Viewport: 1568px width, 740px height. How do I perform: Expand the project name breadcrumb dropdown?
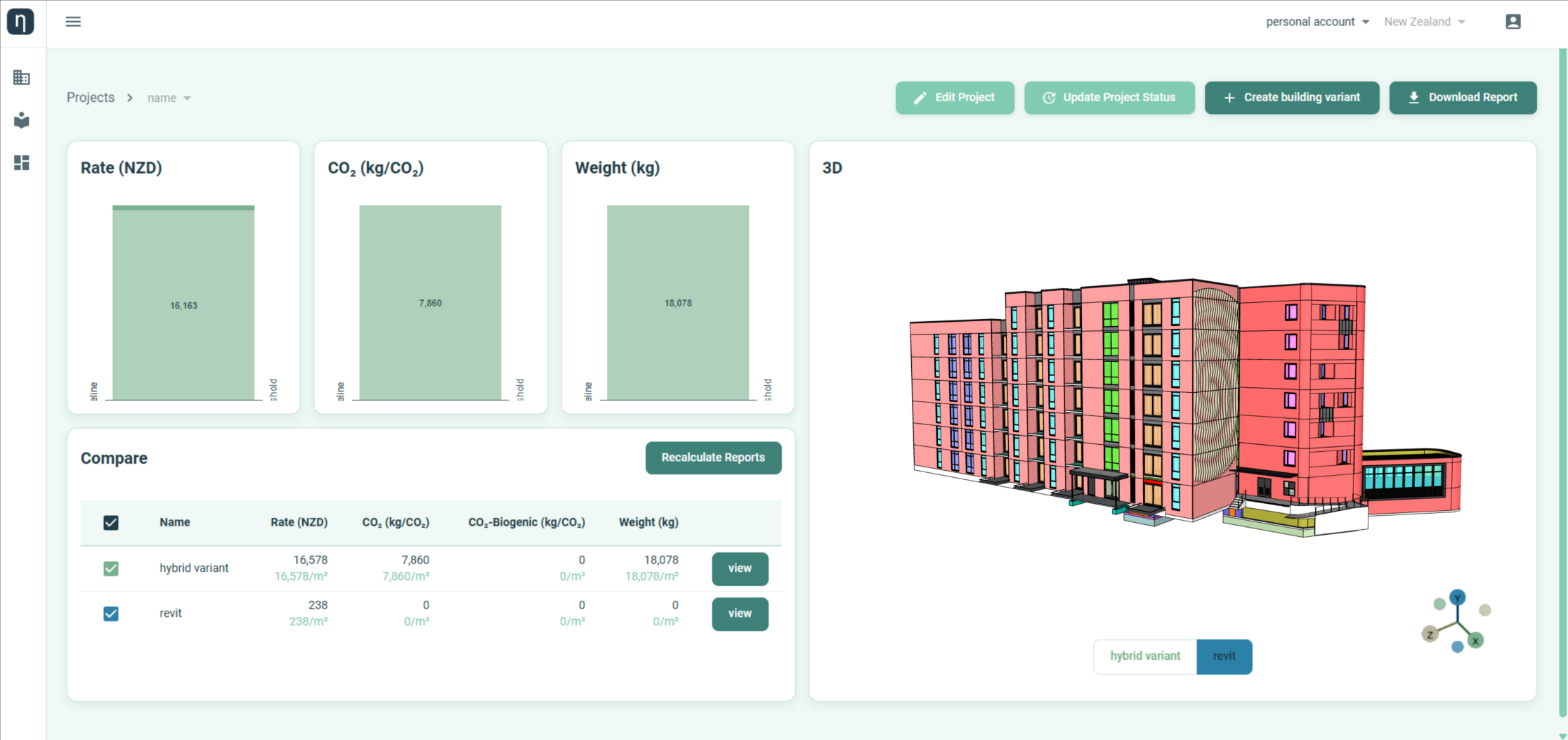tap(169, 98)
